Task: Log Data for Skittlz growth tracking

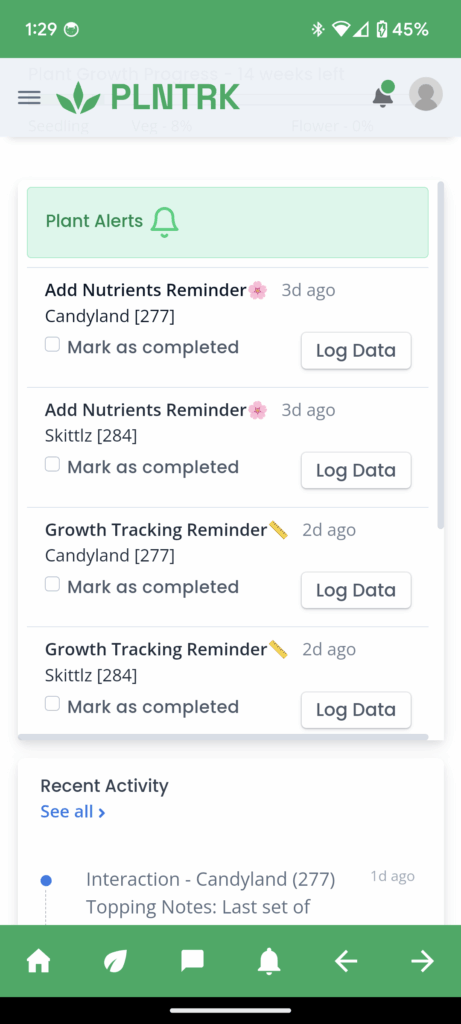Action: pos(356,710)
